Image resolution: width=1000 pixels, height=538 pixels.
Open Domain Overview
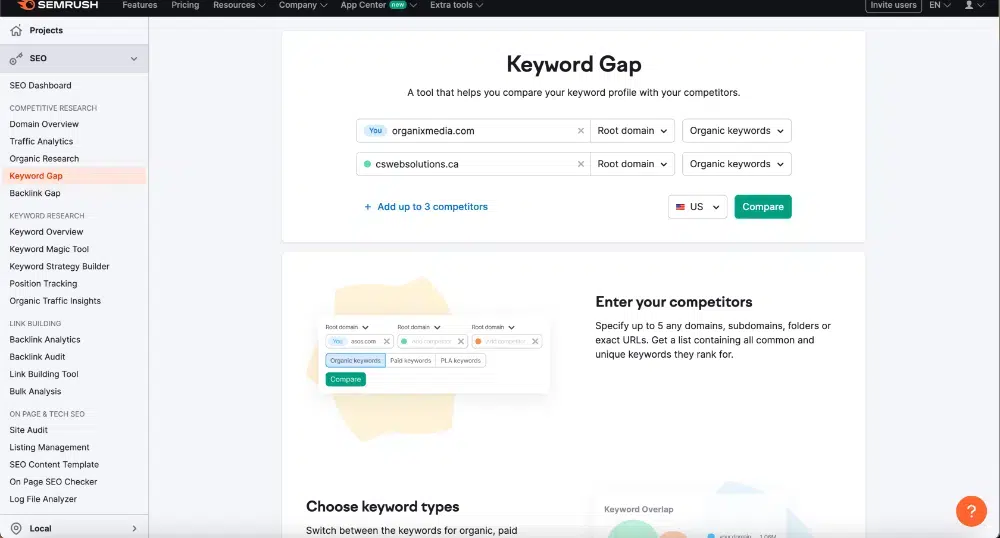44,124
